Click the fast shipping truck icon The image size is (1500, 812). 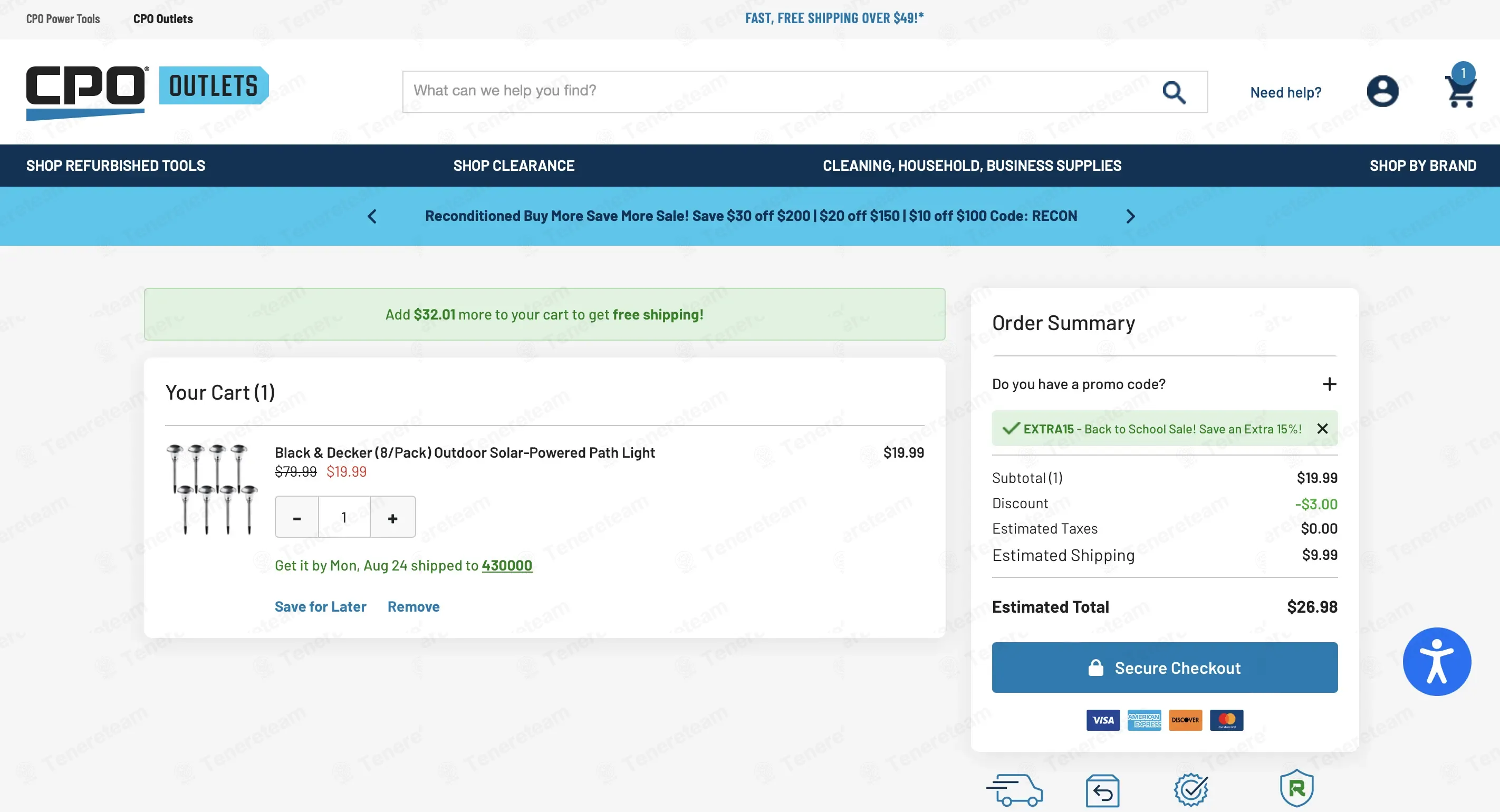tap(1014, 789)
